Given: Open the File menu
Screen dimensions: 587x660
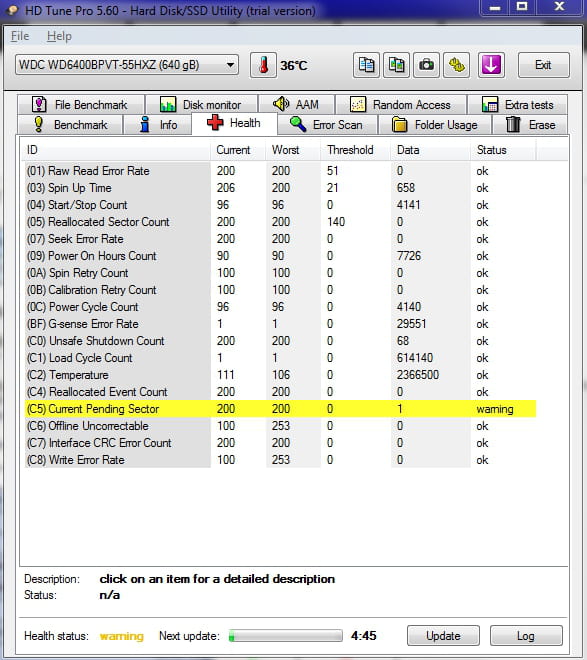Looking at the screenshot, I should [20, 36].
